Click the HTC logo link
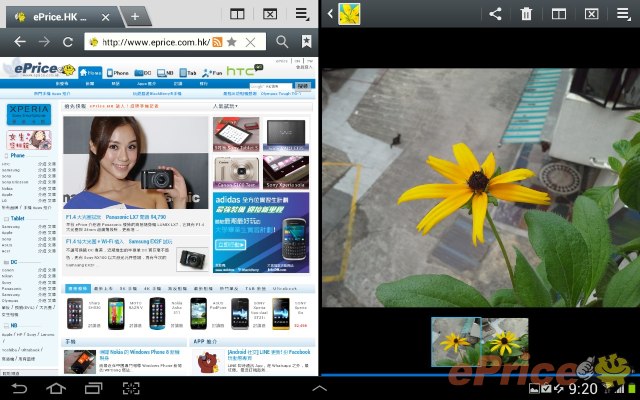 point(243,70)
